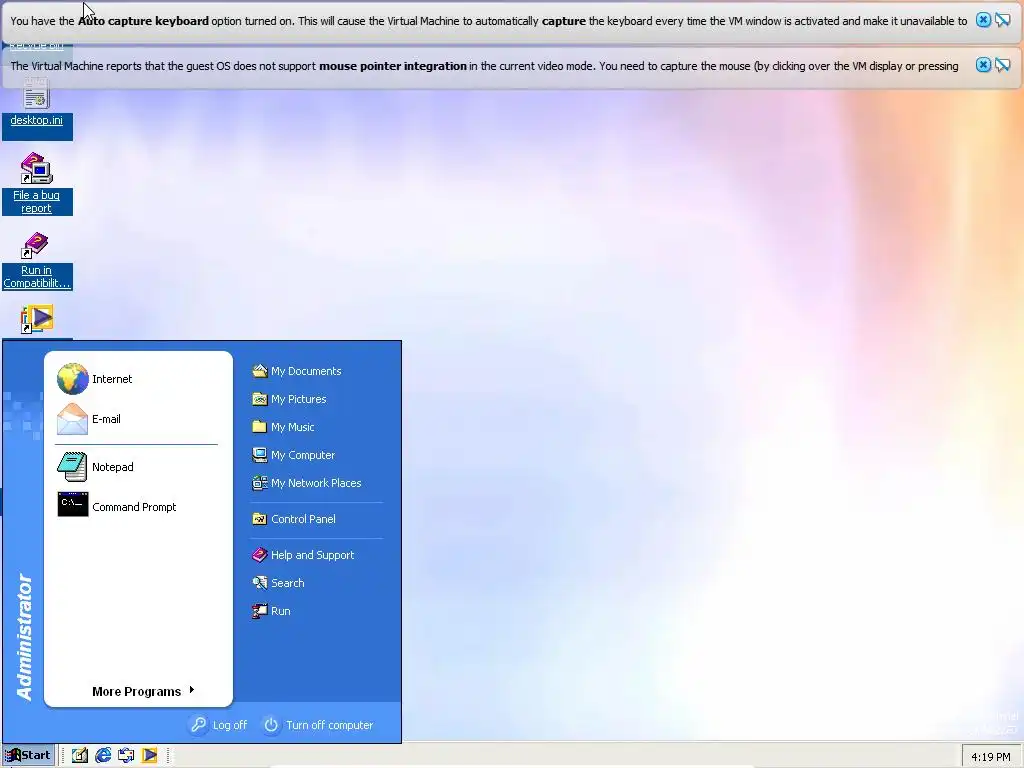This screenshot has width=1024, height=768.
Task: Click the Start button on the taskbar
Action: tap(28, 755)
